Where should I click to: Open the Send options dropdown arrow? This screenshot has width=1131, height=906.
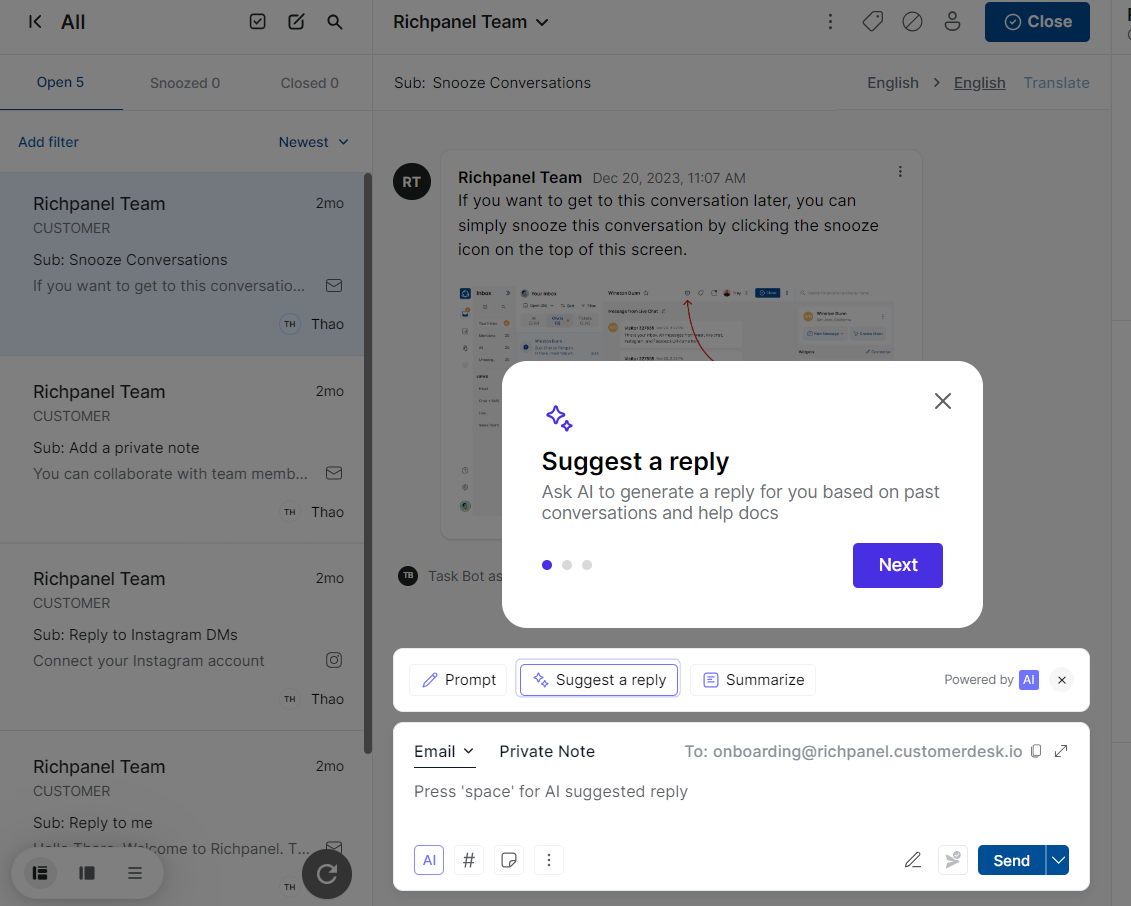point(1058,860)
